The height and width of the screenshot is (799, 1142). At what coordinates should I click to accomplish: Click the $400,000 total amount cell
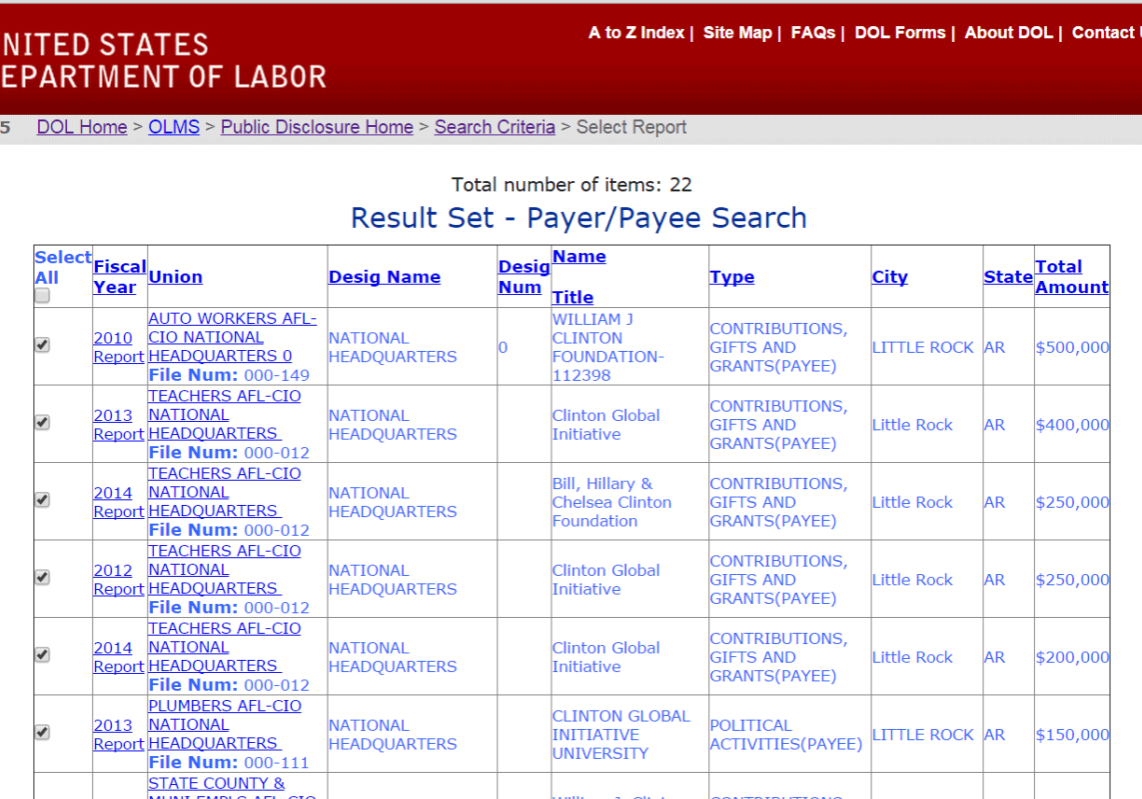click(1072, 425)
